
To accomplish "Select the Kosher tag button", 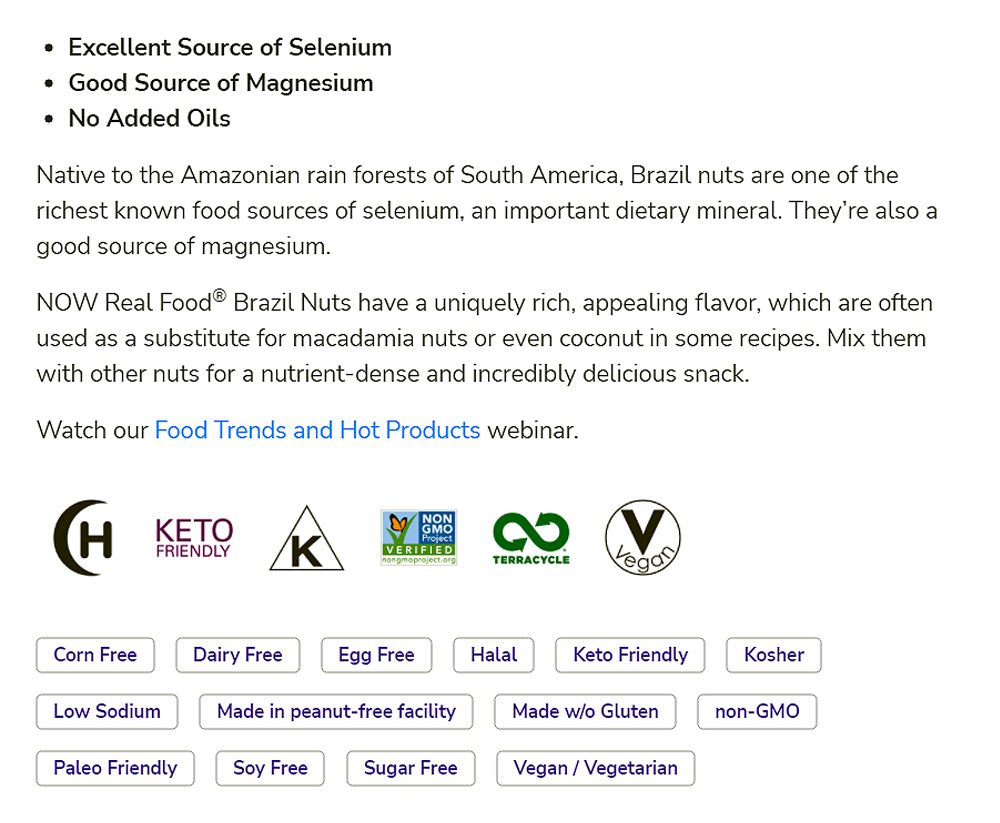I will coord(774,655).
